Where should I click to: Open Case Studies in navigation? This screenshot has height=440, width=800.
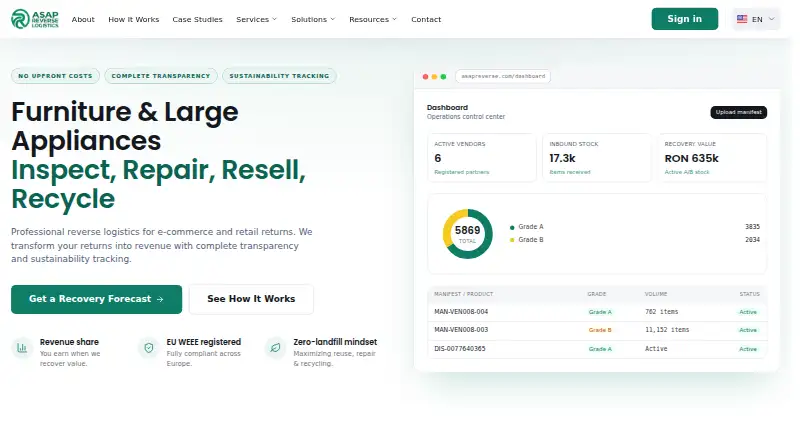point(197,19)
